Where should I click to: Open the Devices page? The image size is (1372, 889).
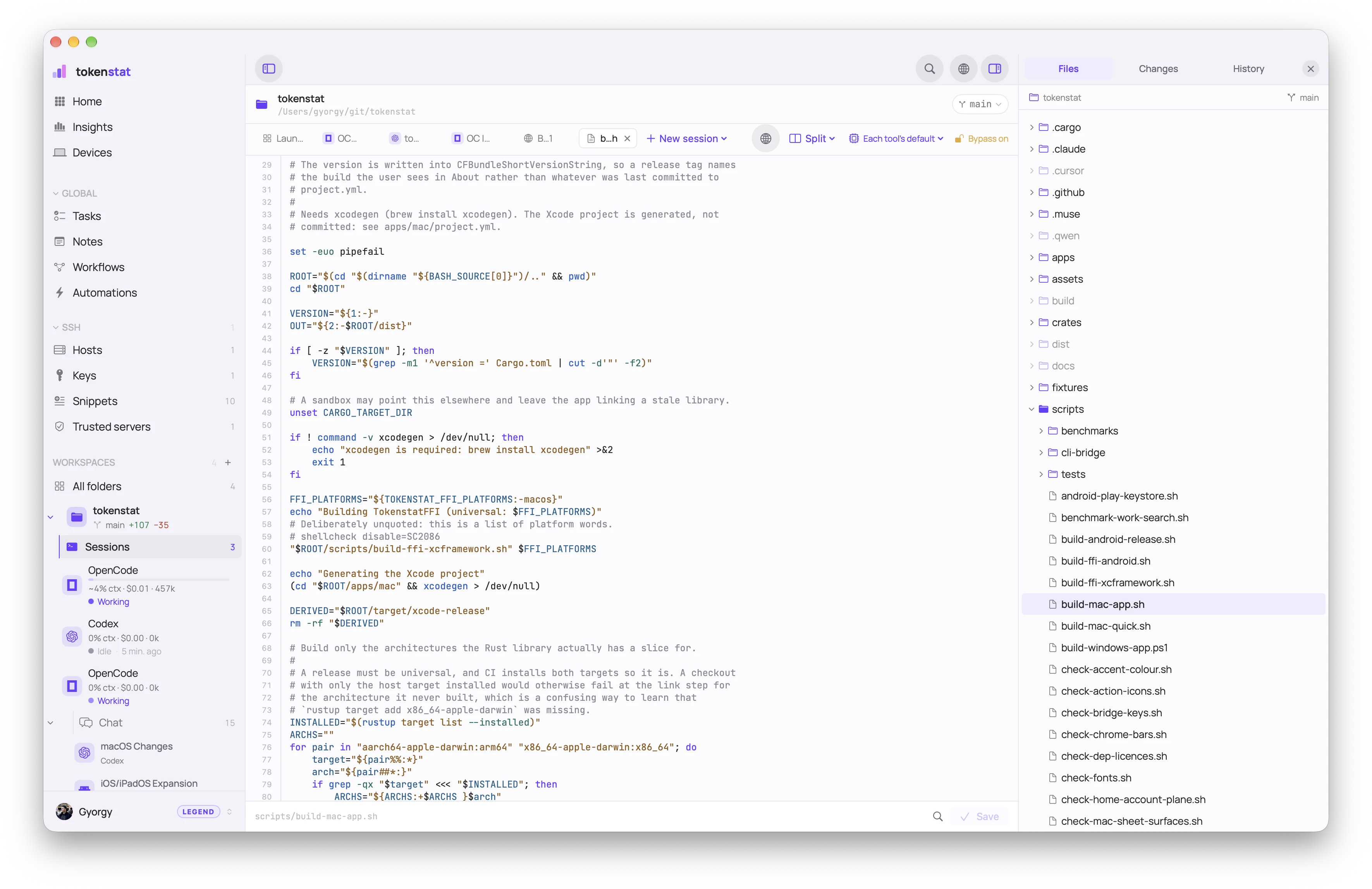(x=144, y=153)
